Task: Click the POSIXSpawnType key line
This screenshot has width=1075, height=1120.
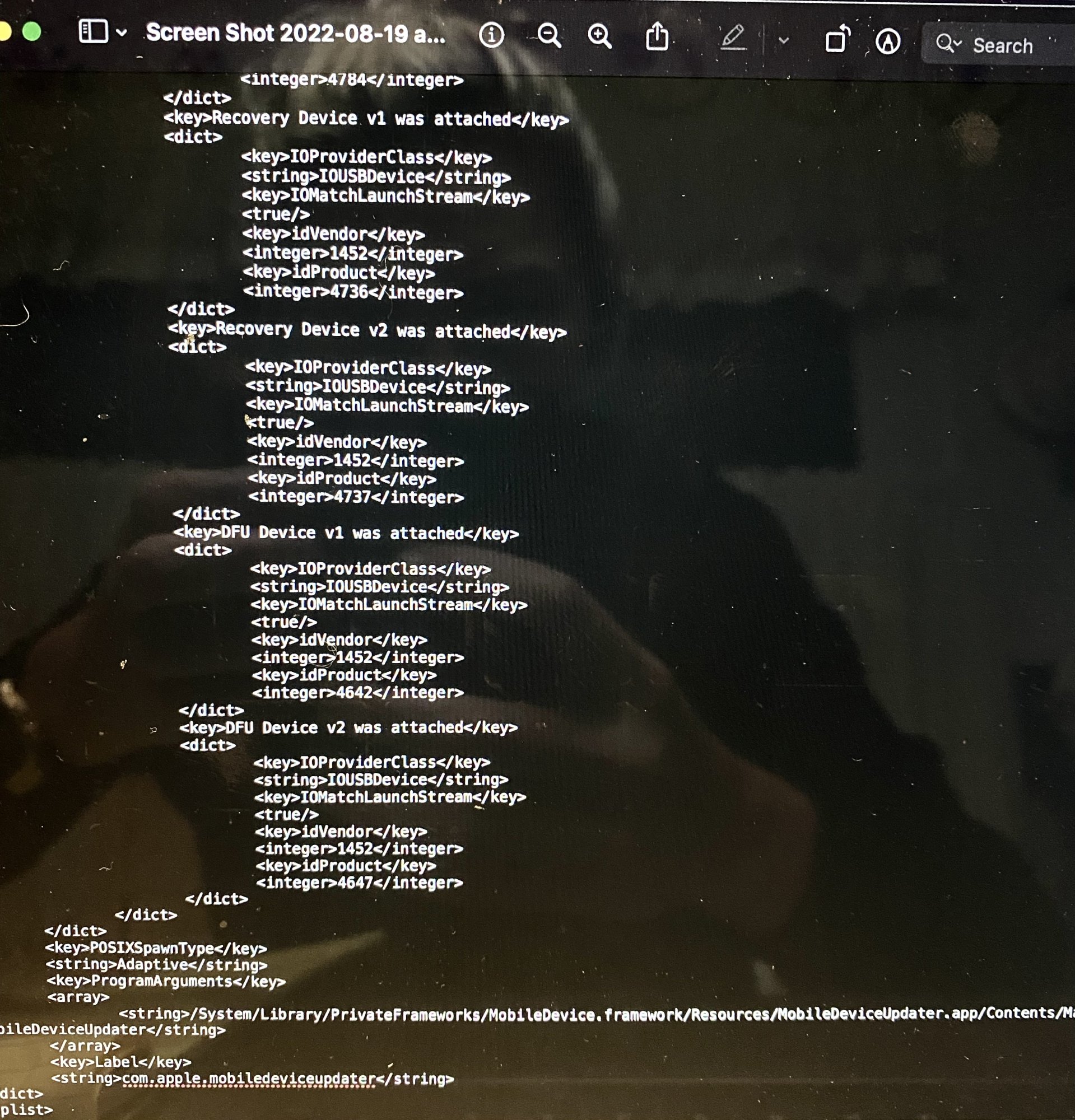Action: tap(156, 948)
